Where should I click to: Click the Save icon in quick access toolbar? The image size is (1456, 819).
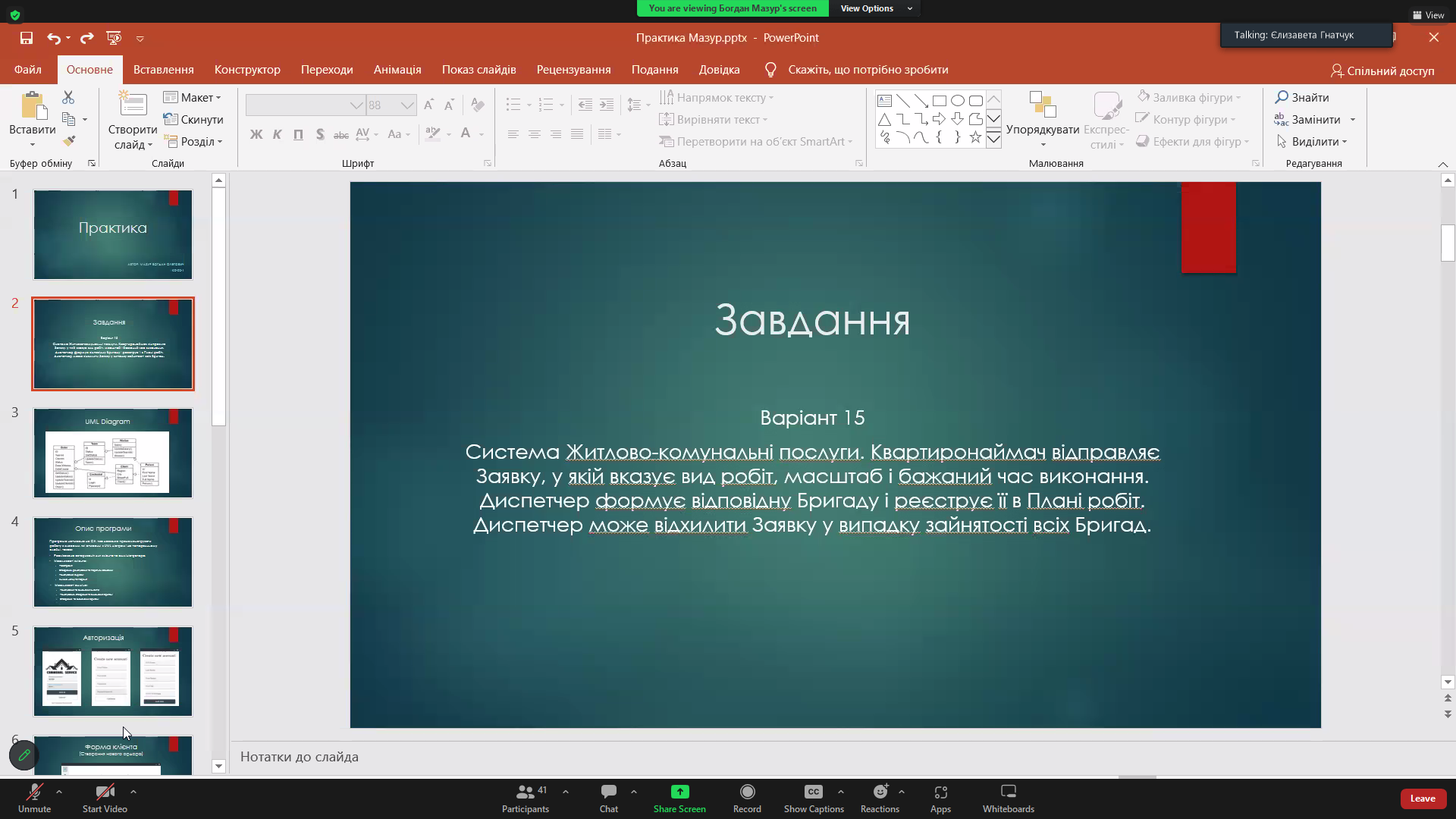(x=27, y=38)
